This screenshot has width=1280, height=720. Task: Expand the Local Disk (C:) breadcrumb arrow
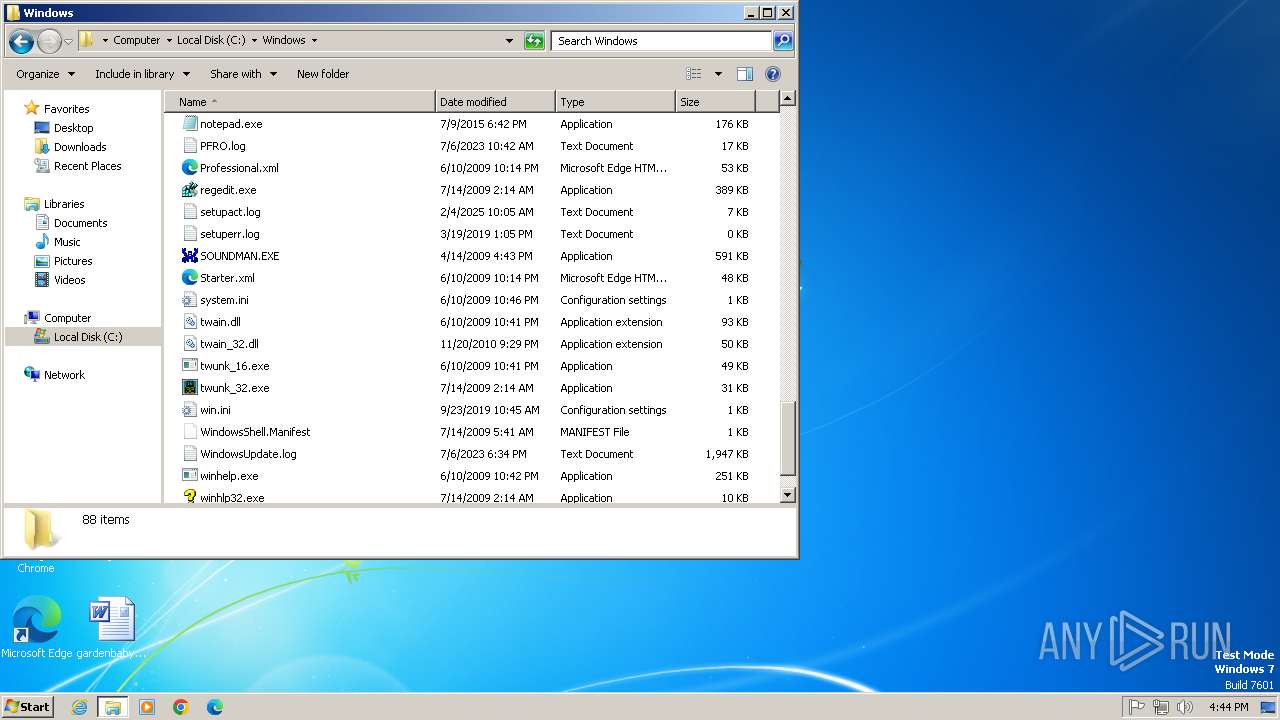(x=254, y=41)
